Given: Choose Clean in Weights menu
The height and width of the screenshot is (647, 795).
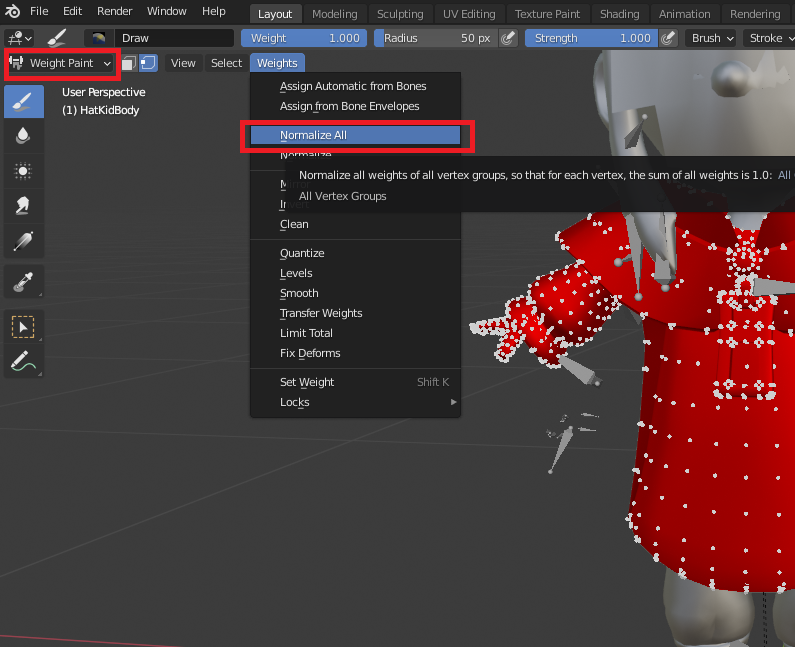Looking at the screenshot, I should (x=355, y=224).
